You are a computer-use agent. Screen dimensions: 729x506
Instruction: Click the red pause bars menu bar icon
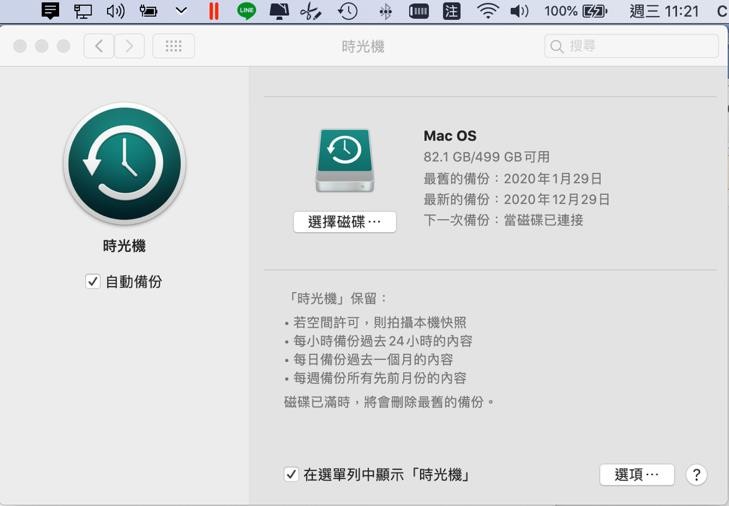[213, 11]
